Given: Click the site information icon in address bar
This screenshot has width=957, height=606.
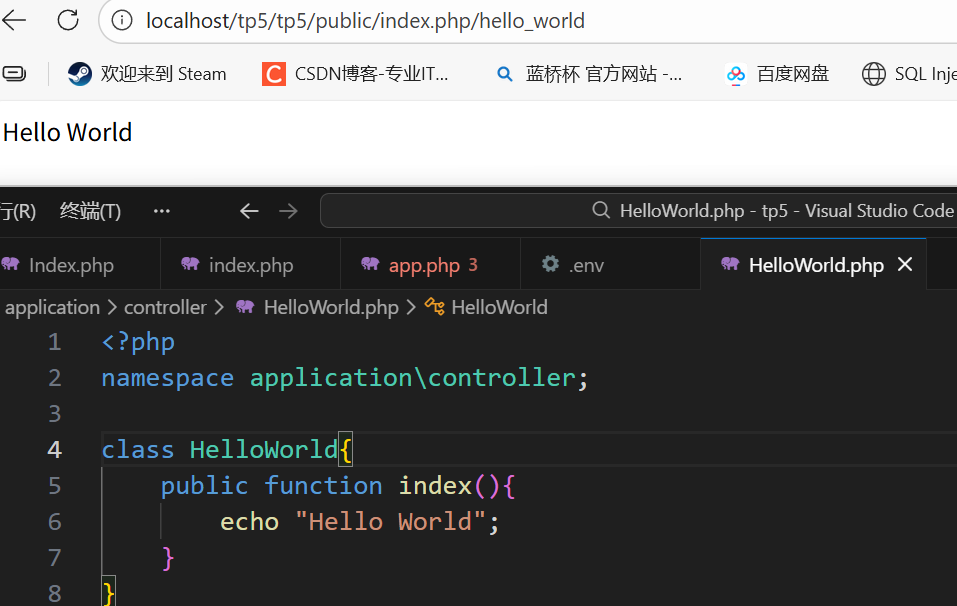Looking at the screenshot, I should (121, 20).
